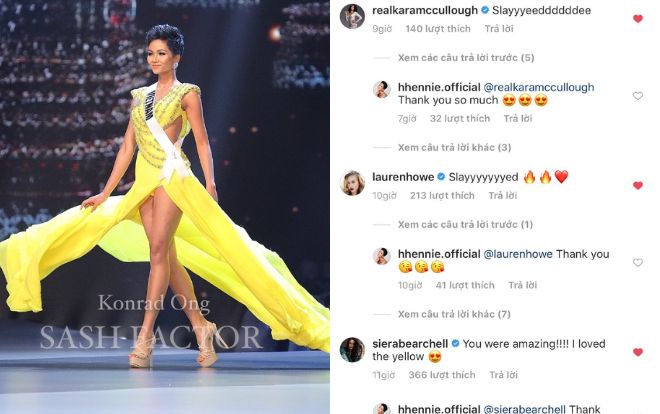
Task: Open sierabearchell's profile avatar
Action: point(352,350)
